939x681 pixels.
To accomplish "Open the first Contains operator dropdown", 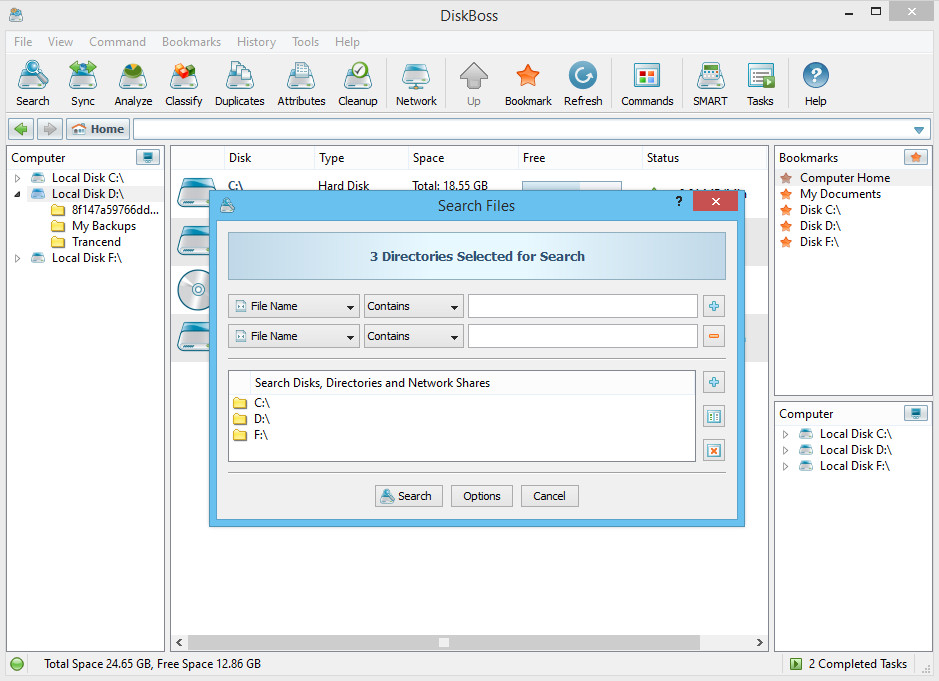I will [414, 306].
